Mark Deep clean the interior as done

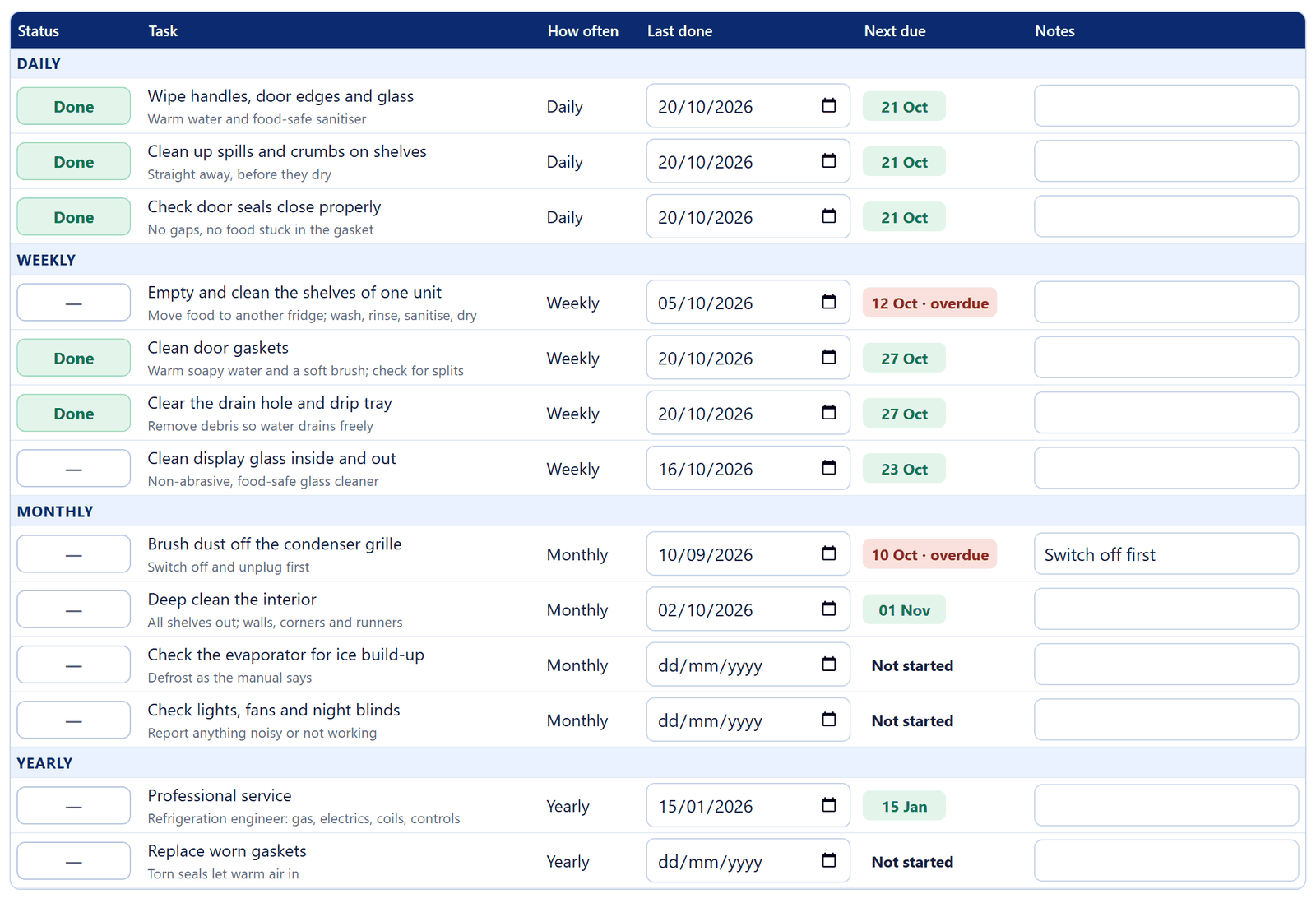(x=73, y=609)
